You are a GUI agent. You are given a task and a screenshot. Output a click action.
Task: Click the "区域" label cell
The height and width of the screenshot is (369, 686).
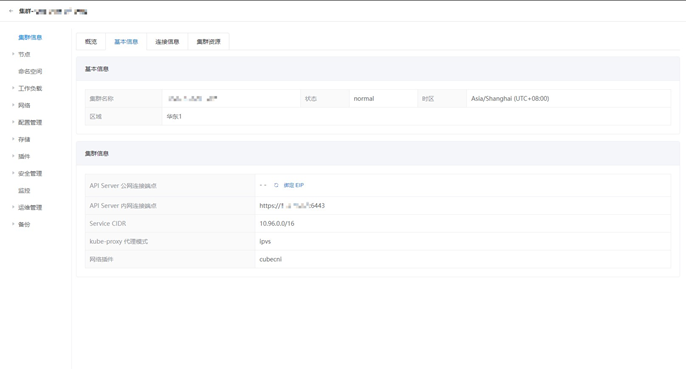tap(124, 116)
